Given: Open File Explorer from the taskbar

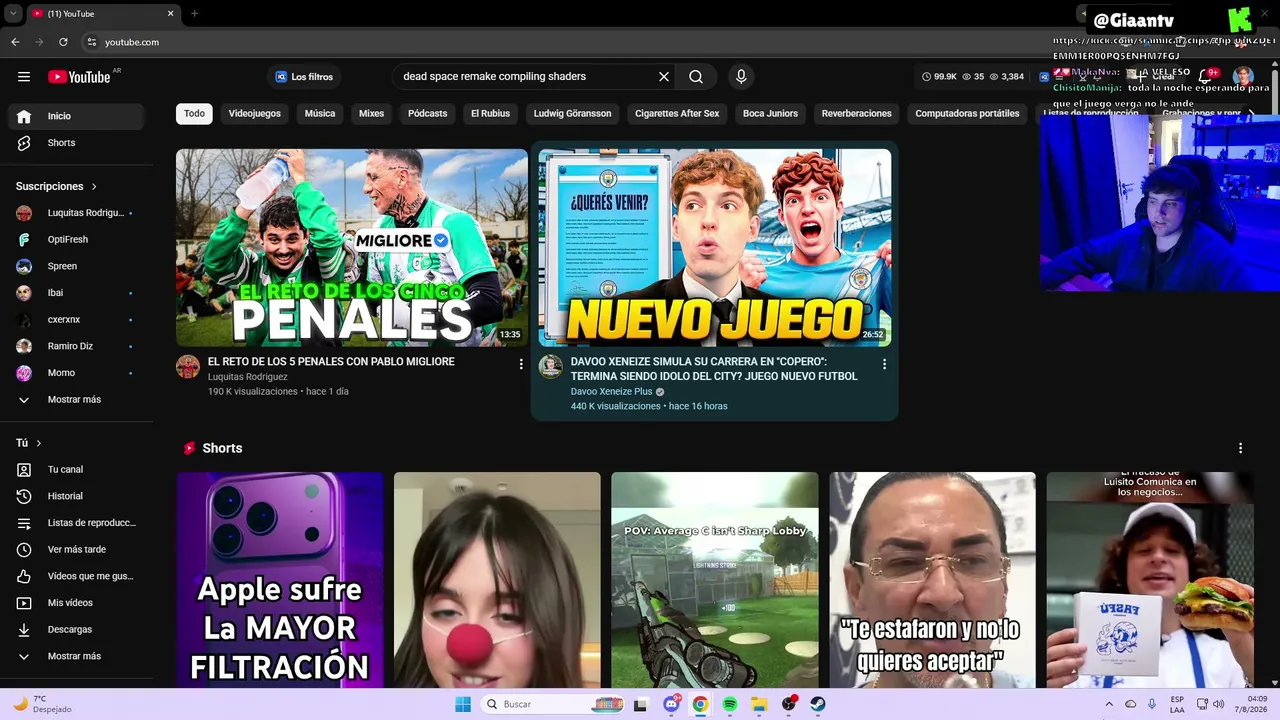Looking at the screenshot, I should click(x=759, y=704).
